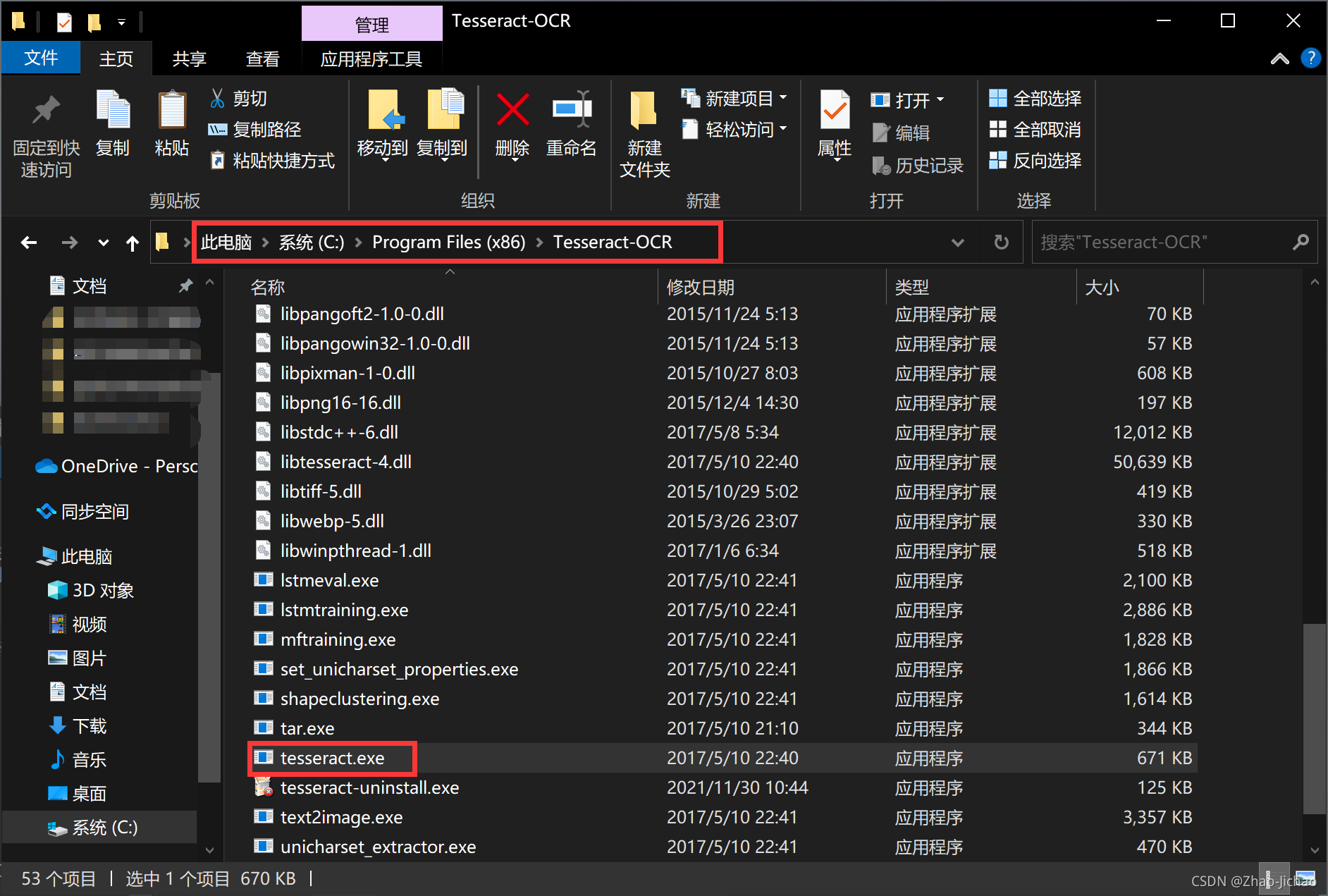Select text2image.exe file
Screen dimensions: 1328x896
click(x=341, y=817)
